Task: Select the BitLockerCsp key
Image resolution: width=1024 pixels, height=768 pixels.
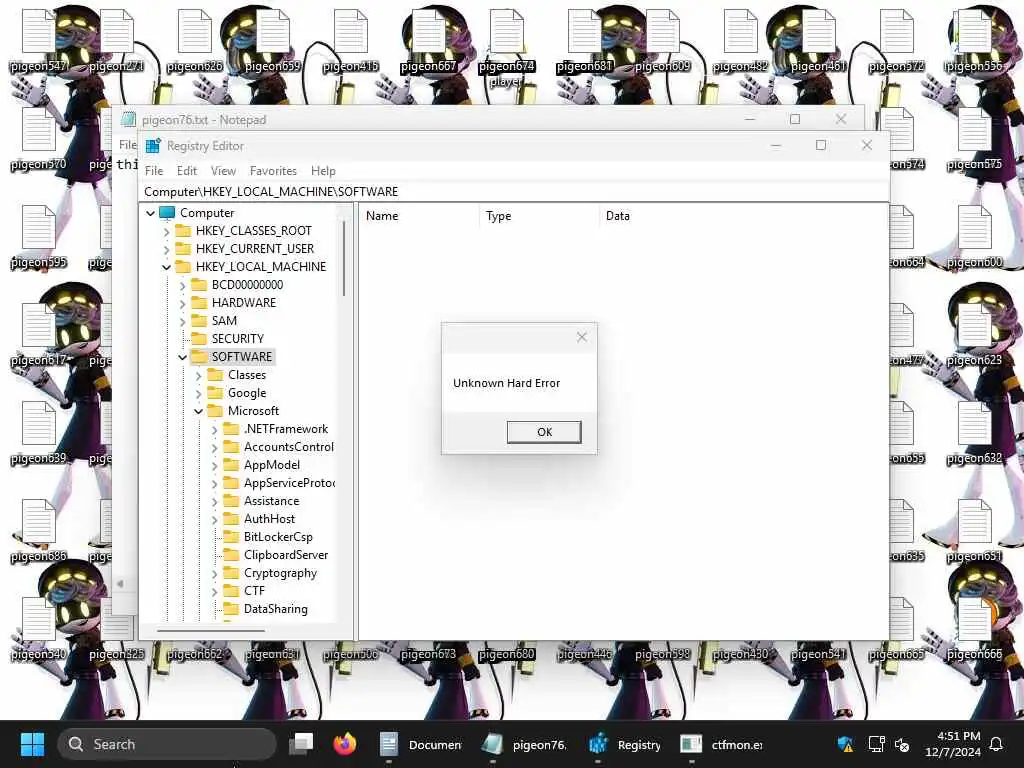Action: tap(278, 537)
